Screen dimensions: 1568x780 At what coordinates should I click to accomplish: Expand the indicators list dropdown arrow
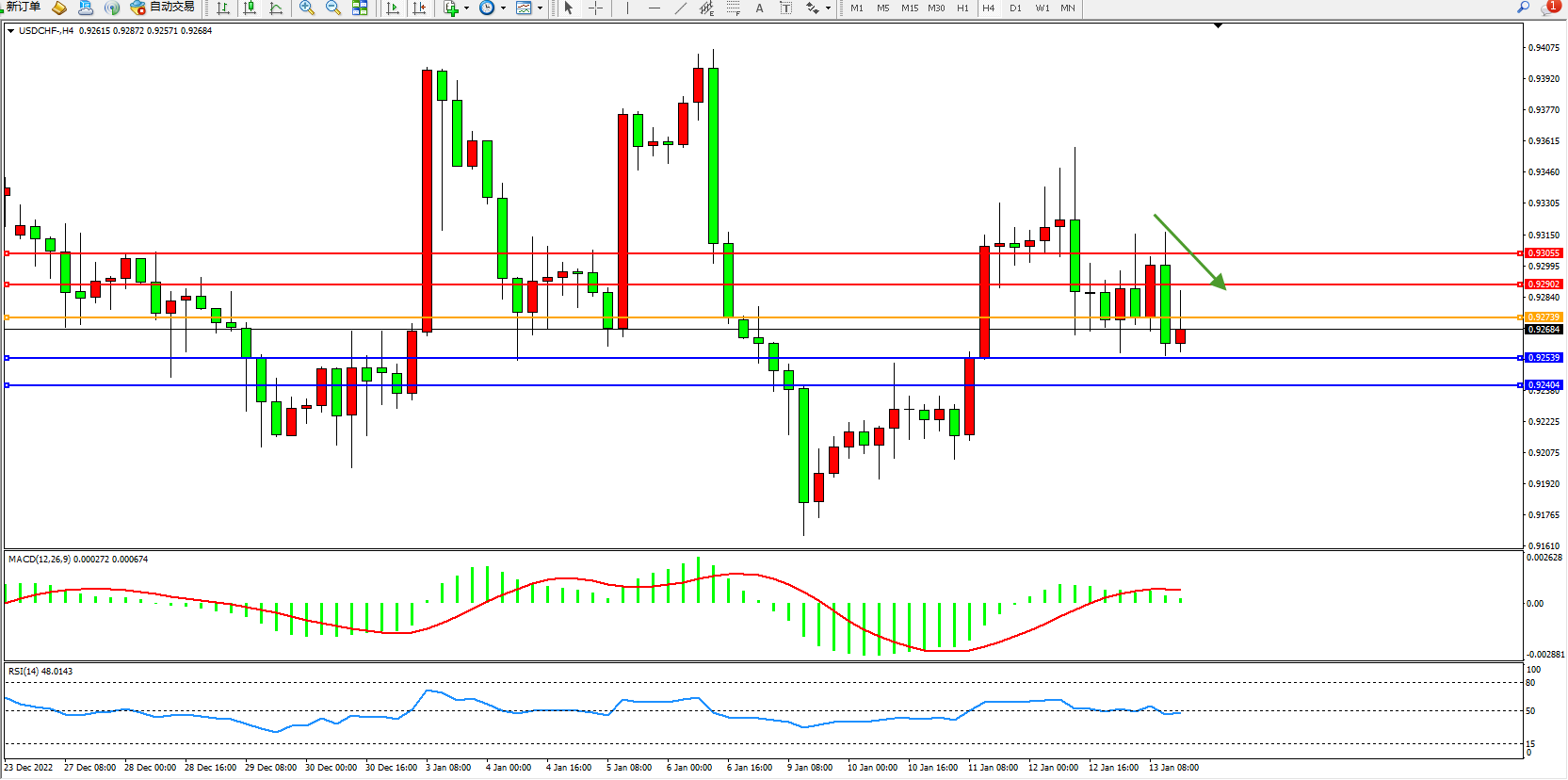click(466, 8)
